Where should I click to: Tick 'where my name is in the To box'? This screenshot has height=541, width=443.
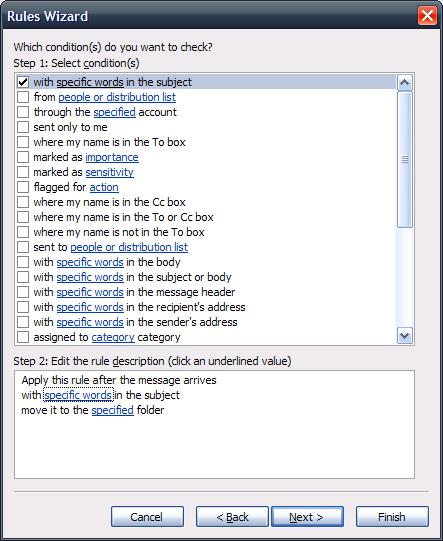click(x=23, y=142)
